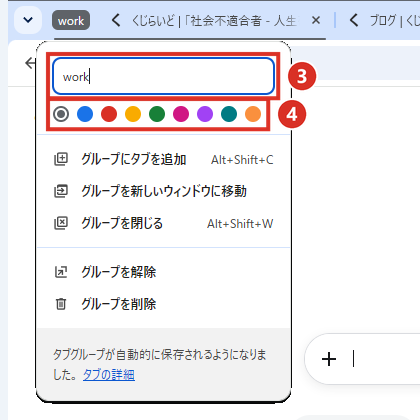Choose the orange group color

(x=253, y=114)
